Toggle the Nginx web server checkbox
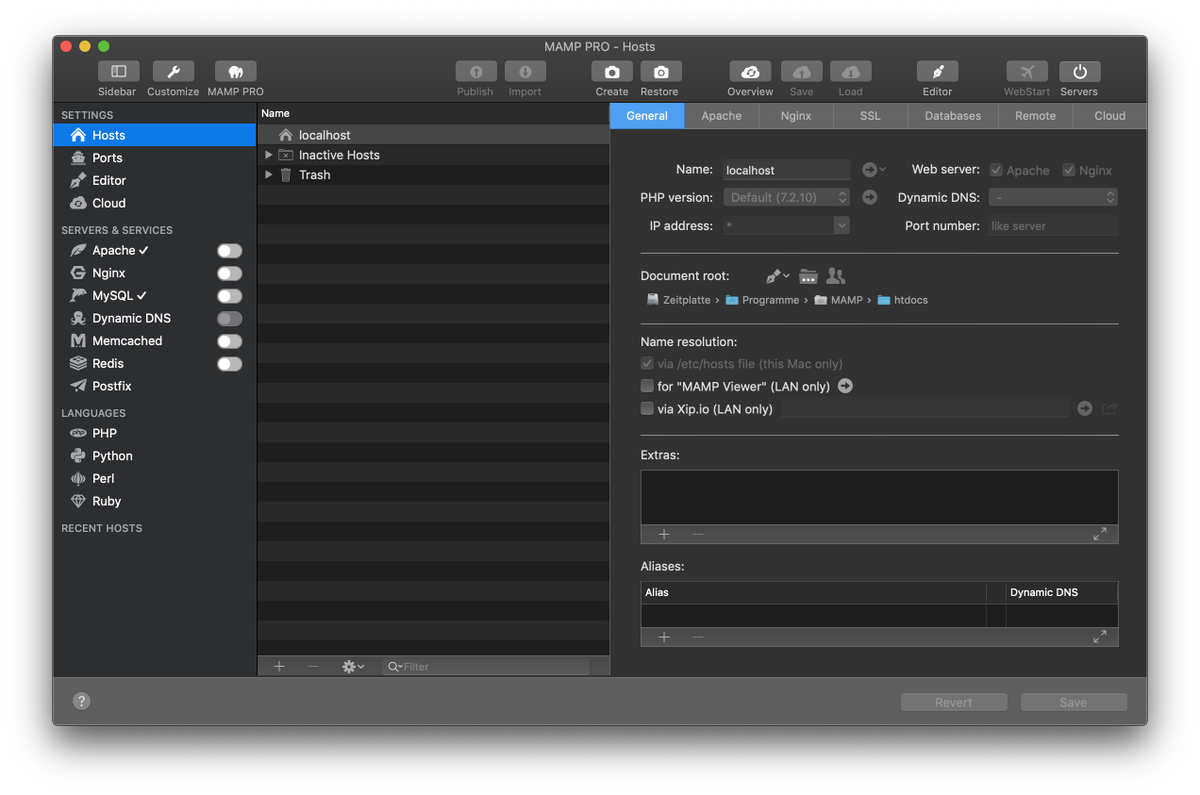Image resolution: width=1200 pixels, height=795 pixels. click(x=1069, y=170)
